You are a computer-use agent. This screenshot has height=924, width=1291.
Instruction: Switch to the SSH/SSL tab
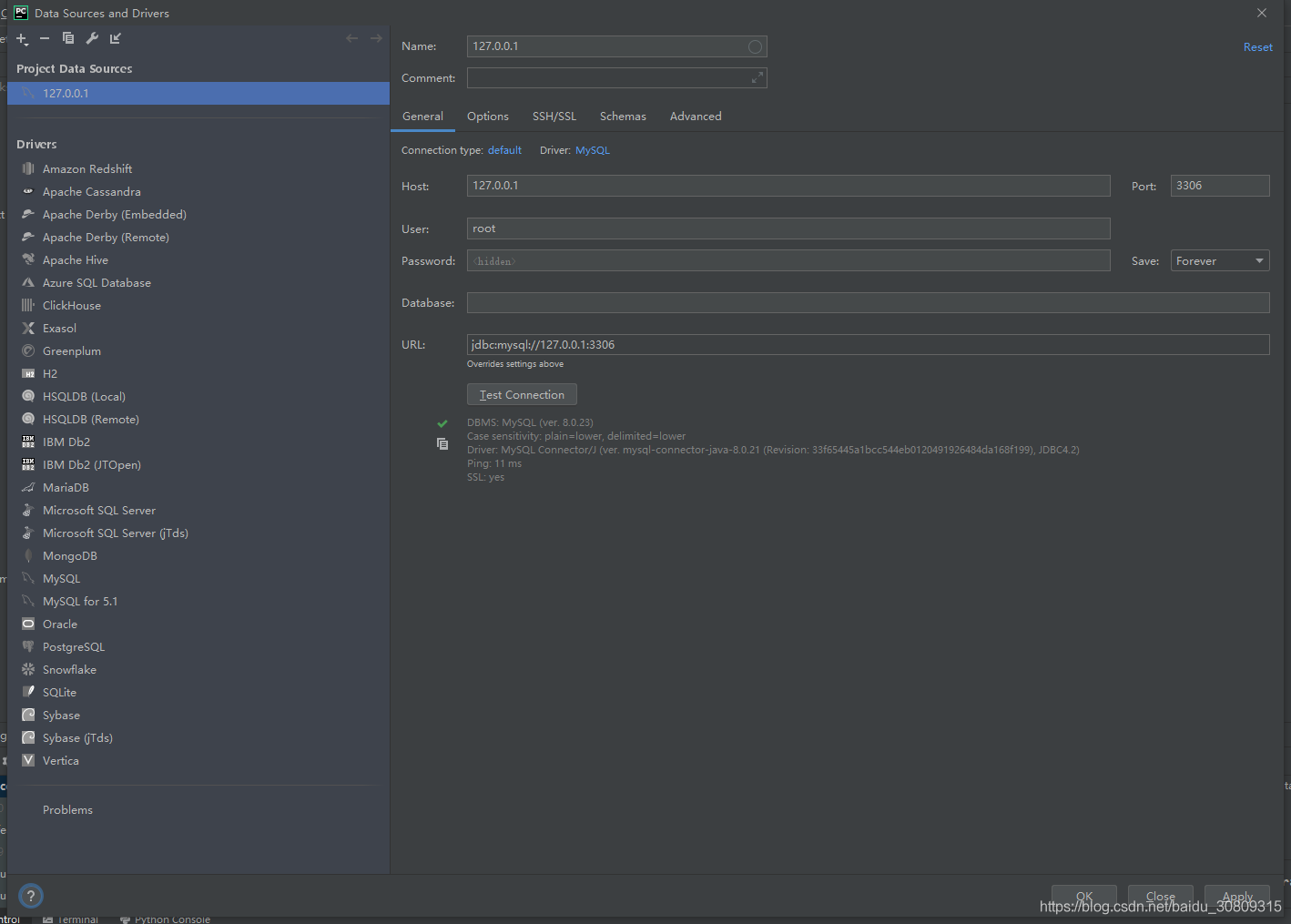(554, 117)
